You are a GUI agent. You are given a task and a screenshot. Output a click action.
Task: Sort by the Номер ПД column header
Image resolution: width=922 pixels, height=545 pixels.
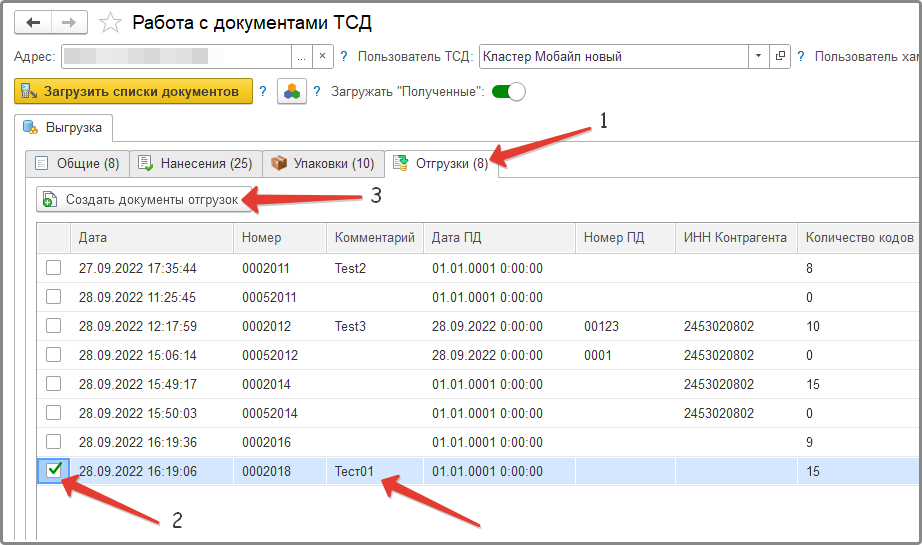(x=626, y=238)
